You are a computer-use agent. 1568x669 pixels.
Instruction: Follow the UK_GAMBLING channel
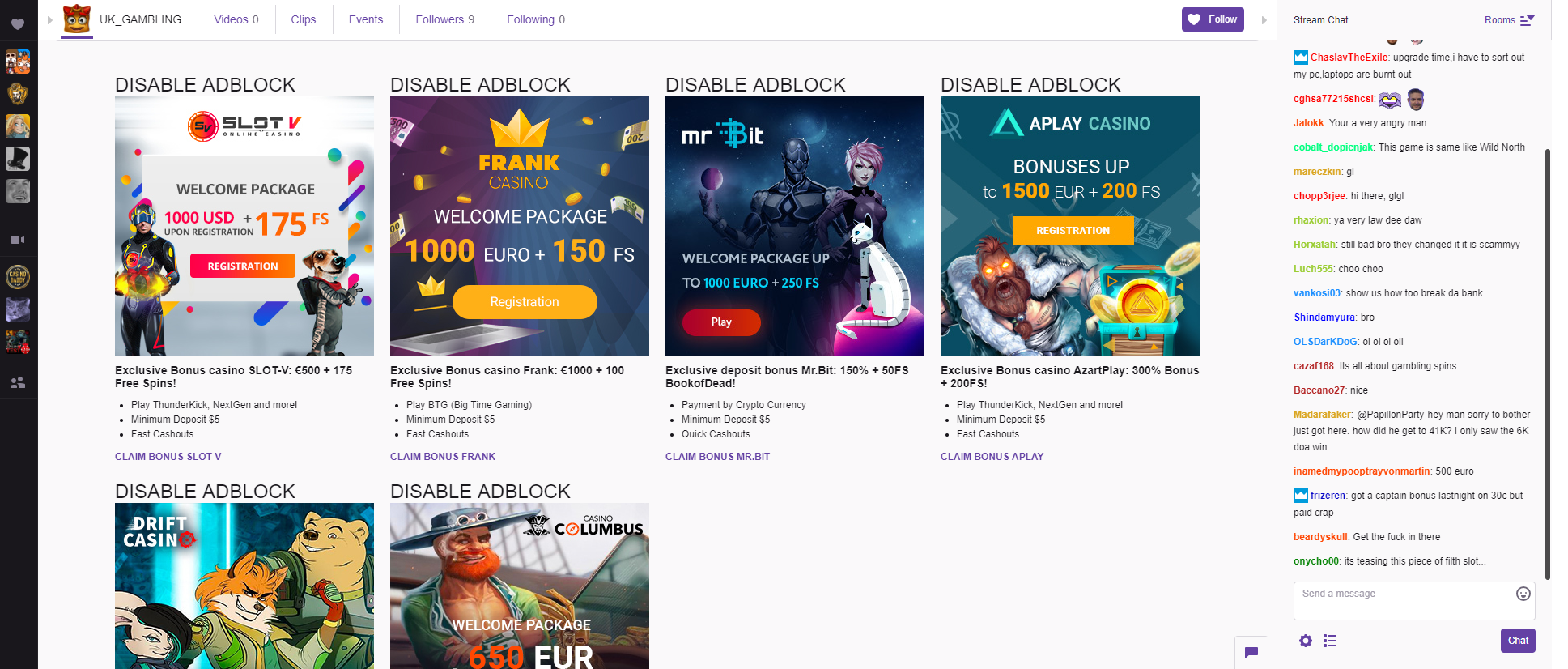1213,19
